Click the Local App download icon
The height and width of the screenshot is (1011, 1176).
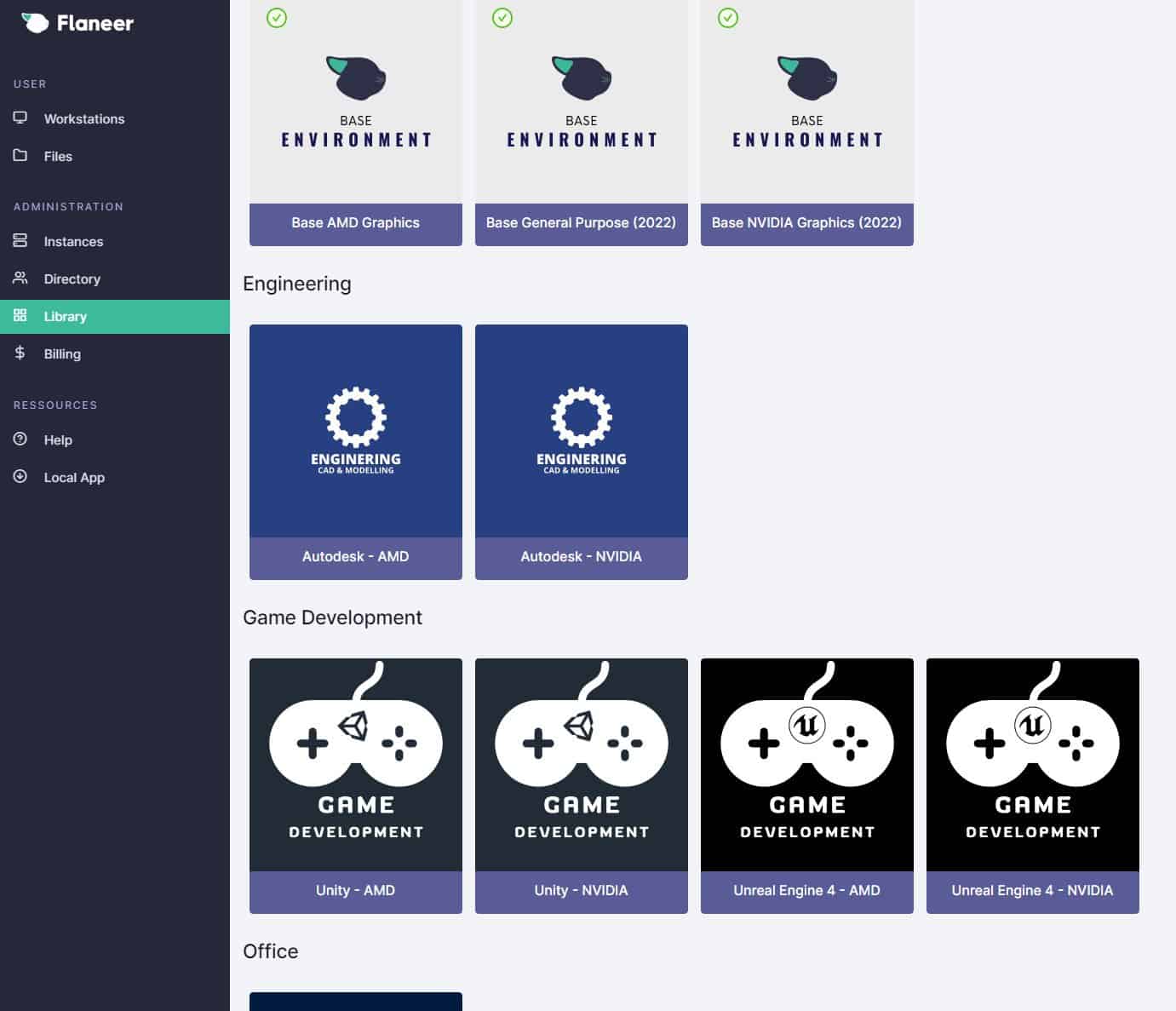[x=20, y=477]
